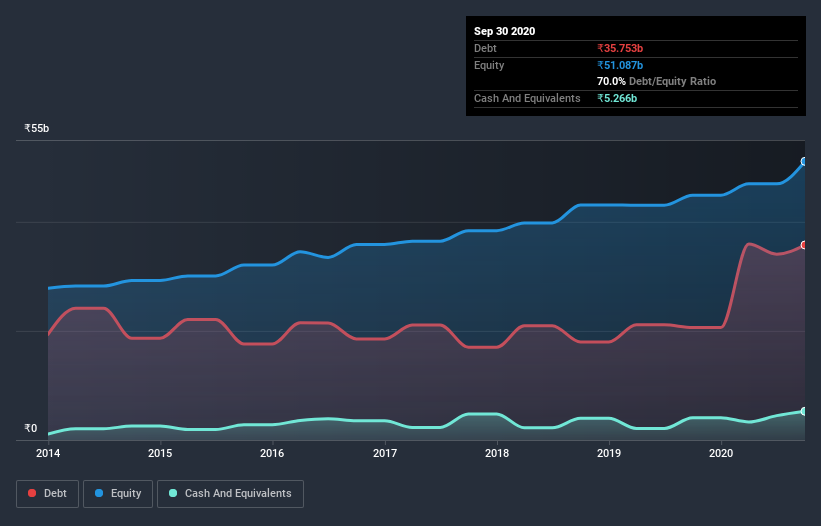The image size is (821, 526).
Task: Click the Sep 30 2020 tooltip date
Action: [x=504, y=31]
